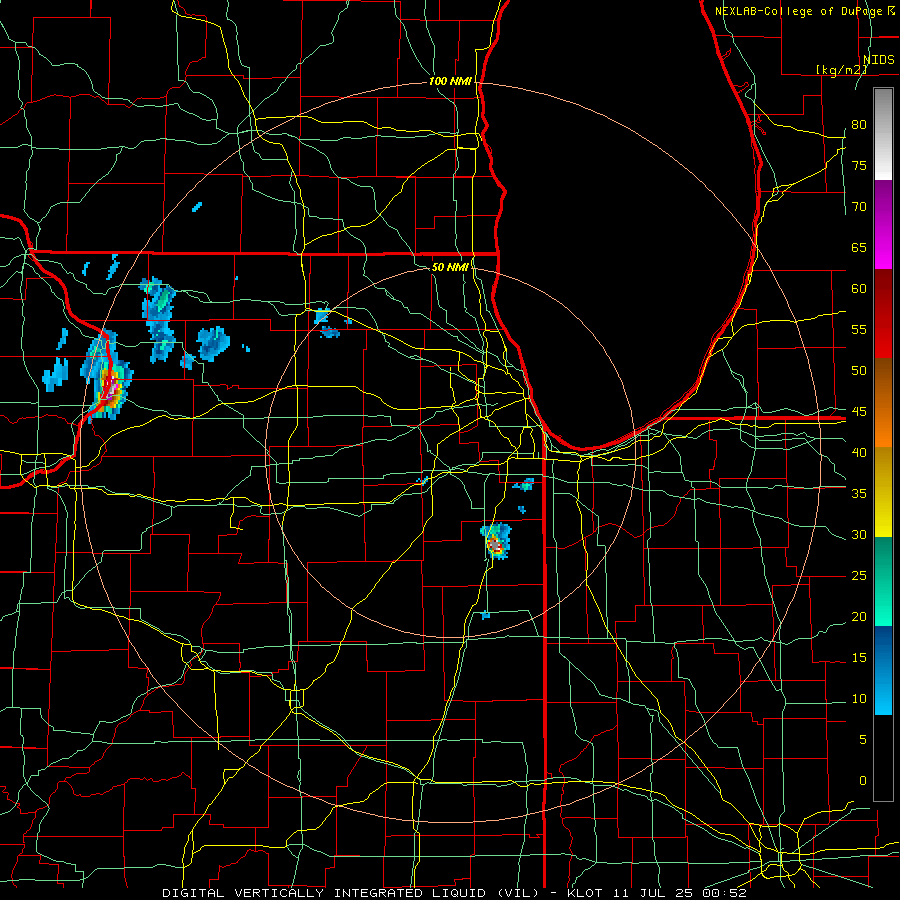Click the 60 value on the color scale
Image resolution: width=900 pixels, height=900 pixels.
pyautogui.click(x=859, y=289)
